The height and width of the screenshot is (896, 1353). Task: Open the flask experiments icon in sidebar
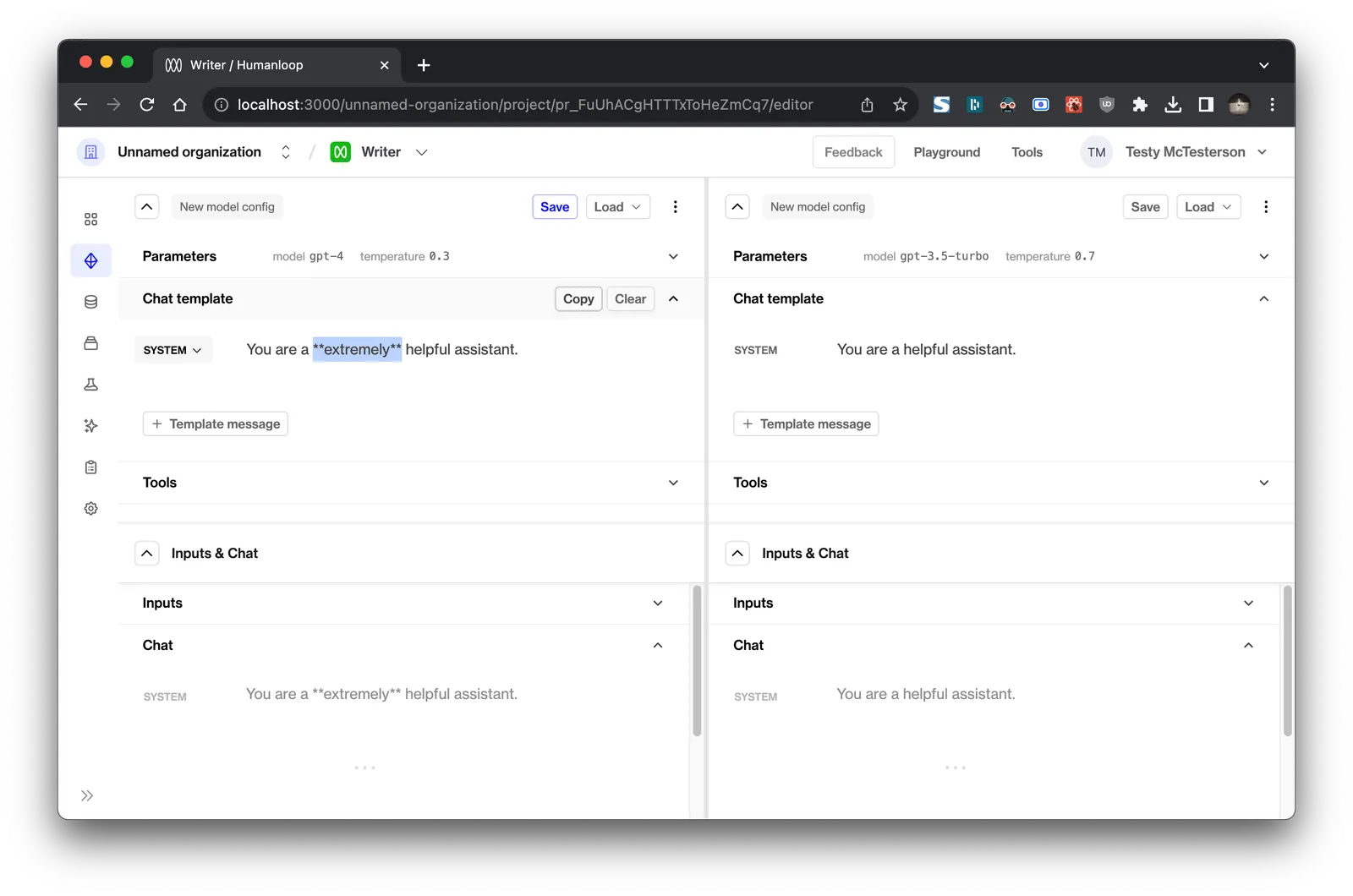(90, 385)
